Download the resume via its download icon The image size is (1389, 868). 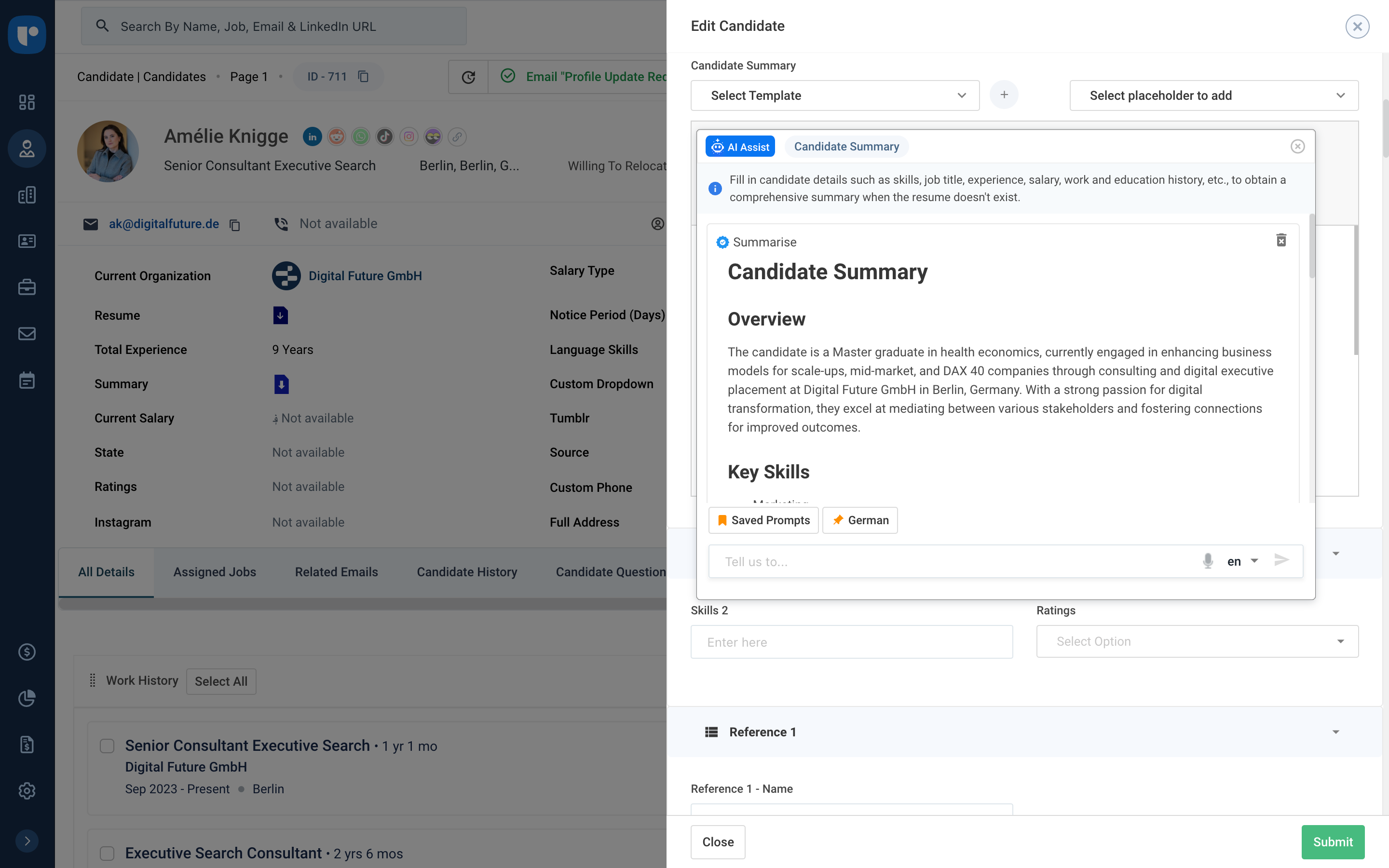280,314
